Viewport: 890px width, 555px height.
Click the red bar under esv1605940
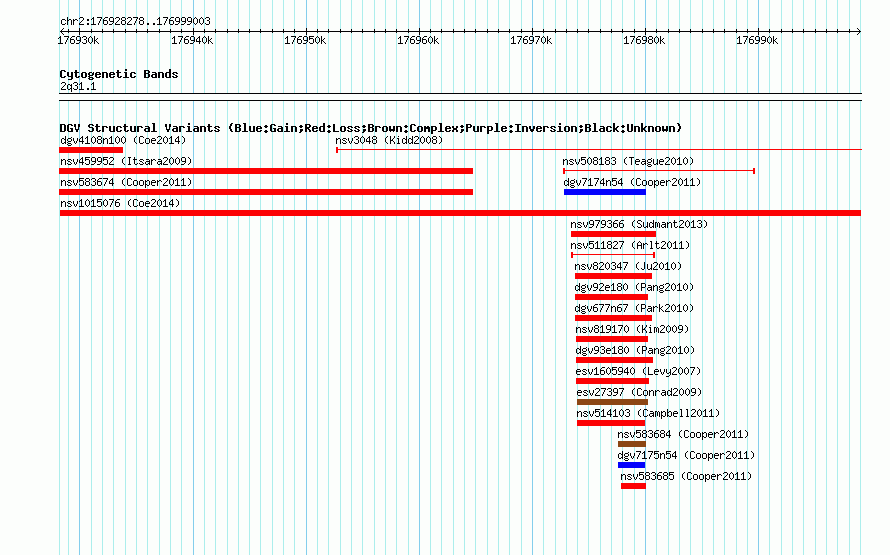coord(612,381)
